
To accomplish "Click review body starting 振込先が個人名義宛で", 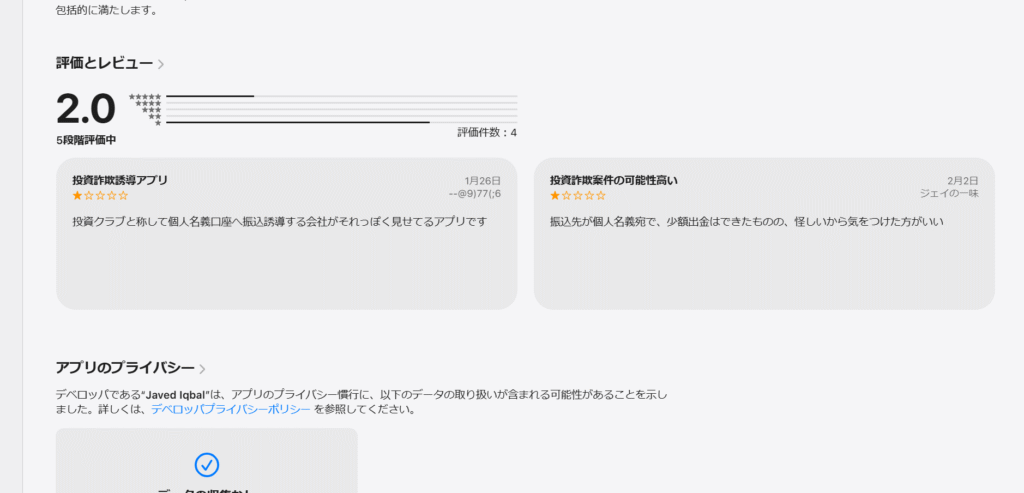I will tap(747, 222).
